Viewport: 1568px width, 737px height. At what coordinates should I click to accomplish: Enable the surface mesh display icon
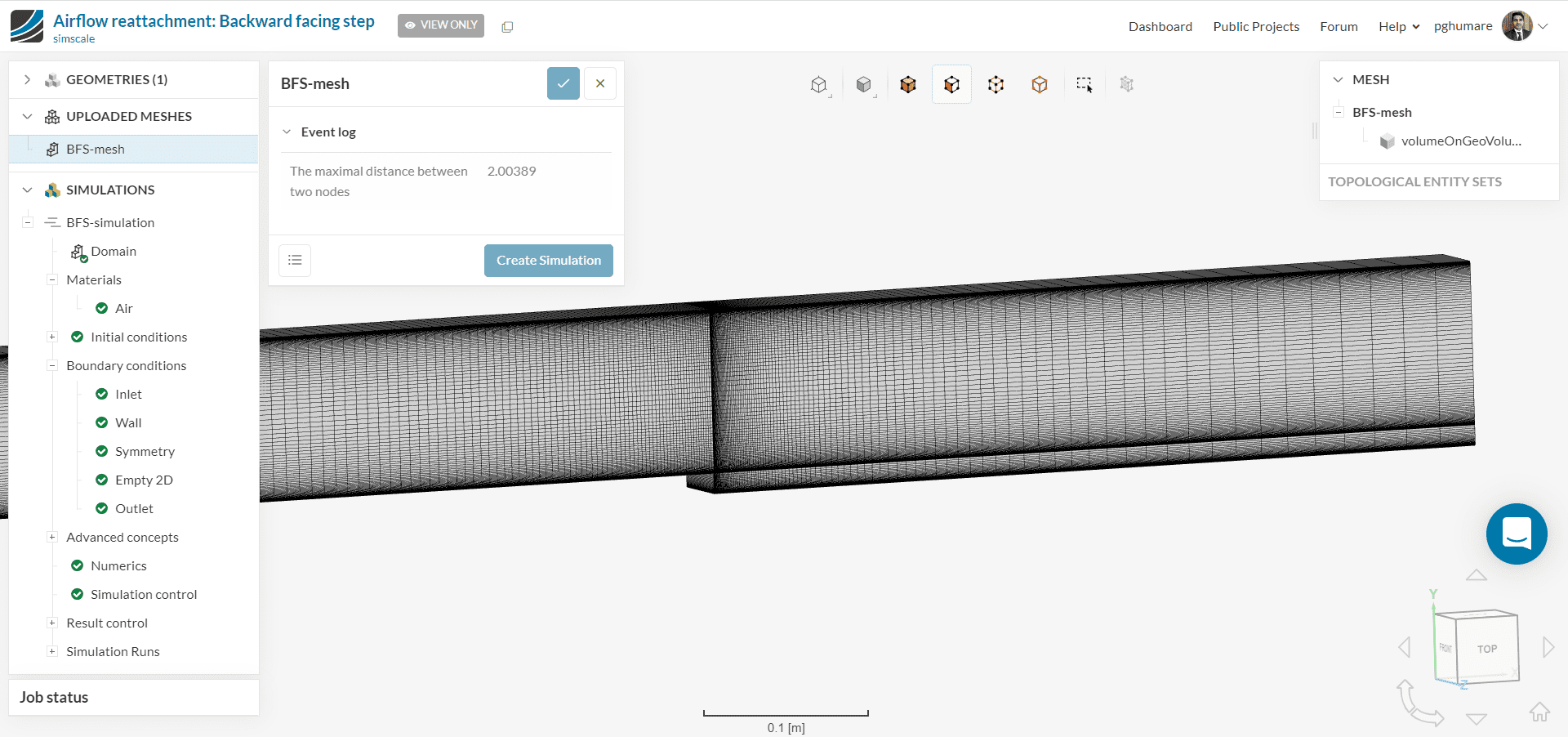click(907, 84)
